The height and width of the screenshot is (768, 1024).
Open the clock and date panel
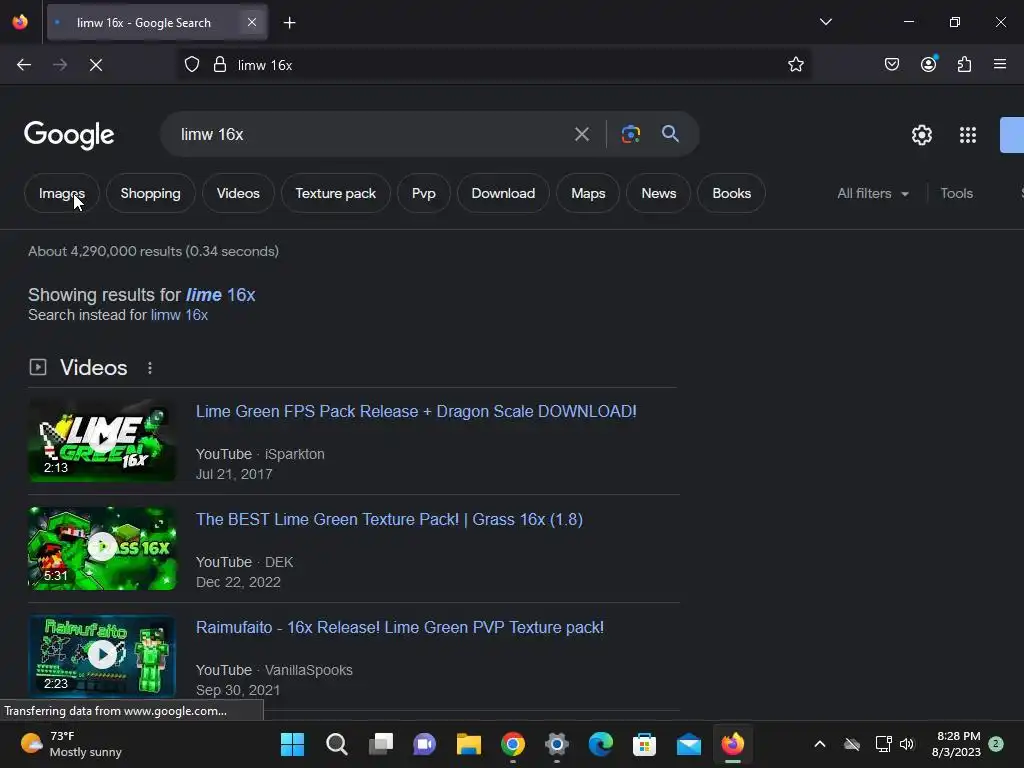(x=956, y=744)
